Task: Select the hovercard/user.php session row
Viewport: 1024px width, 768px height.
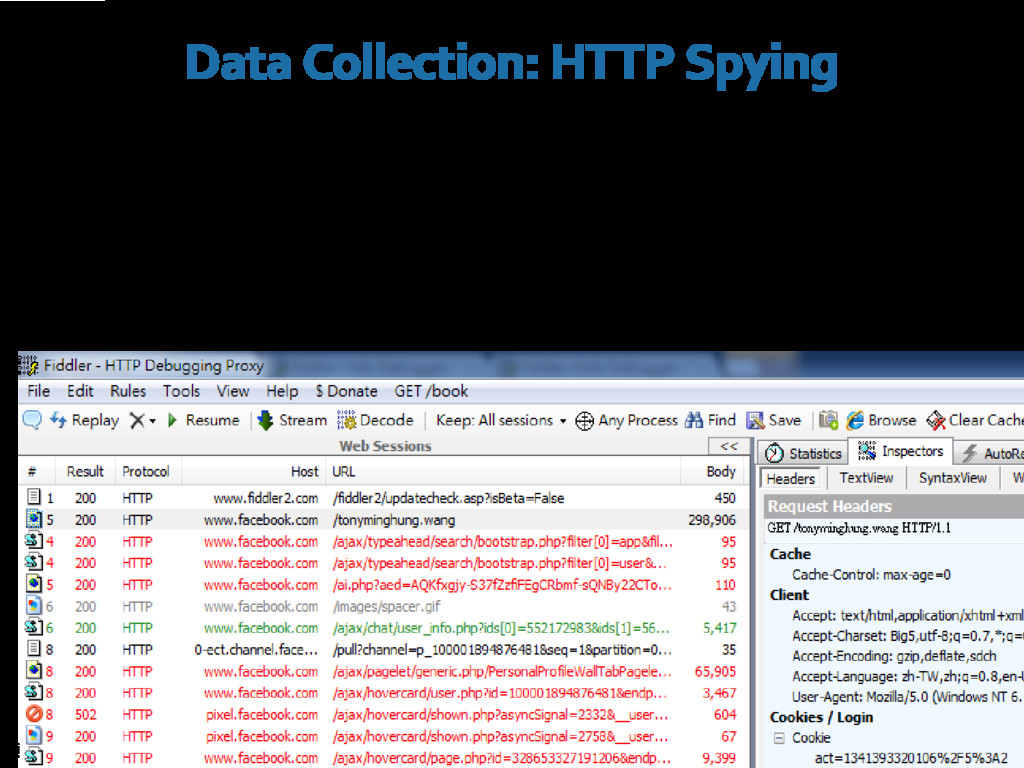Action: 385,693
